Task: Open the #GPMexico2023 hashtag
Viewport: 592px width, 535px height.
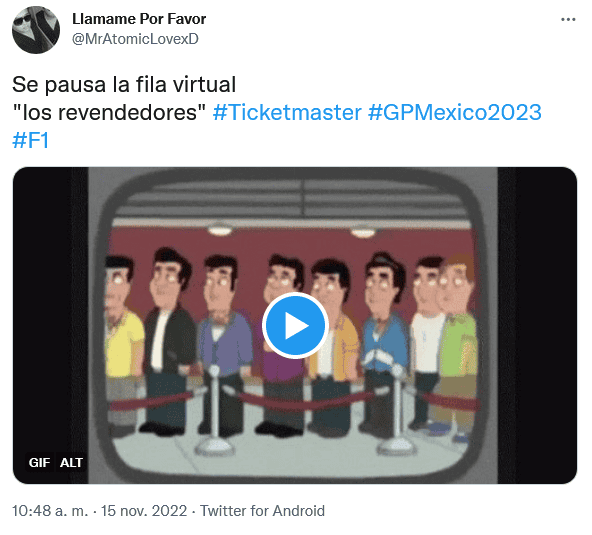Action: point(455,113)
